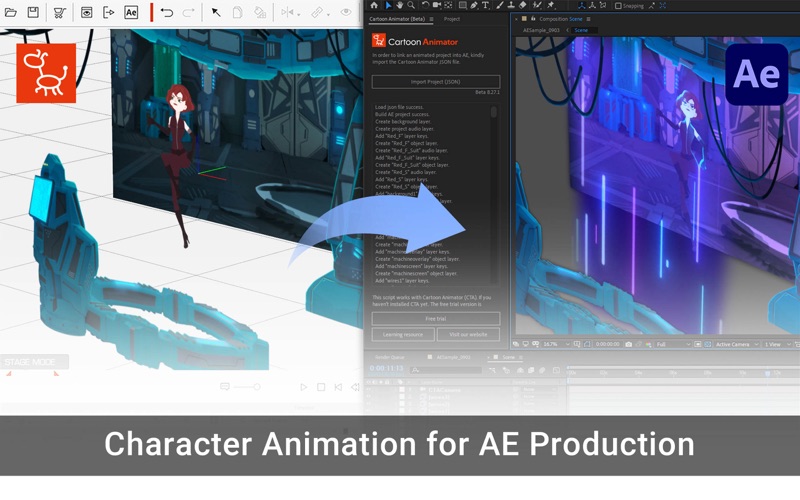Enable the Snapping checkbox
Image resolution: width=800 pixels, height=500 pixels.
tap(618, 6)
